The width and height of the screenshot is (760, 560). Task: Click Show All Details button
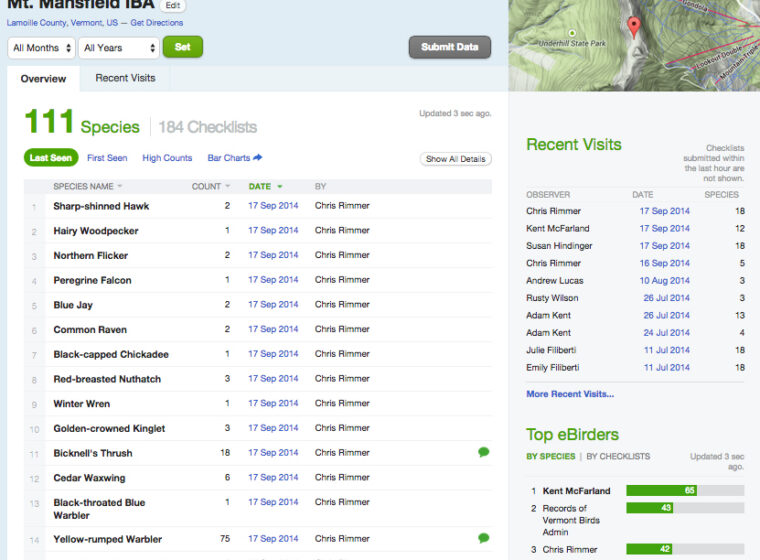point(455,159)
